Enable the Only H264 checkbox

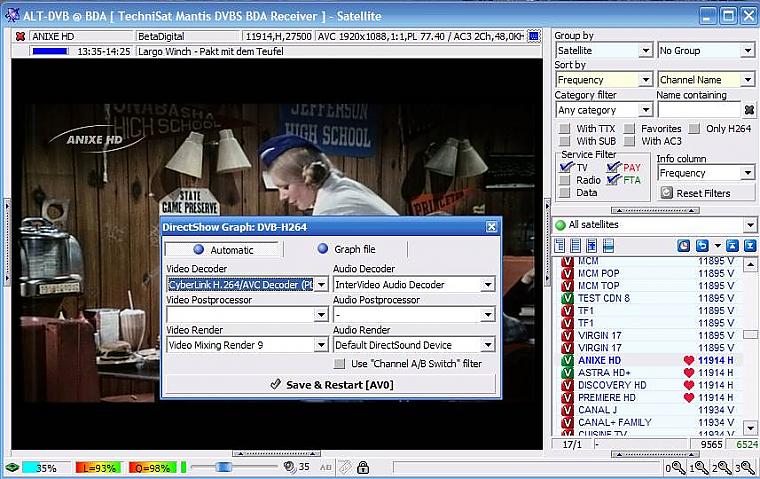(x=695, y=129)
